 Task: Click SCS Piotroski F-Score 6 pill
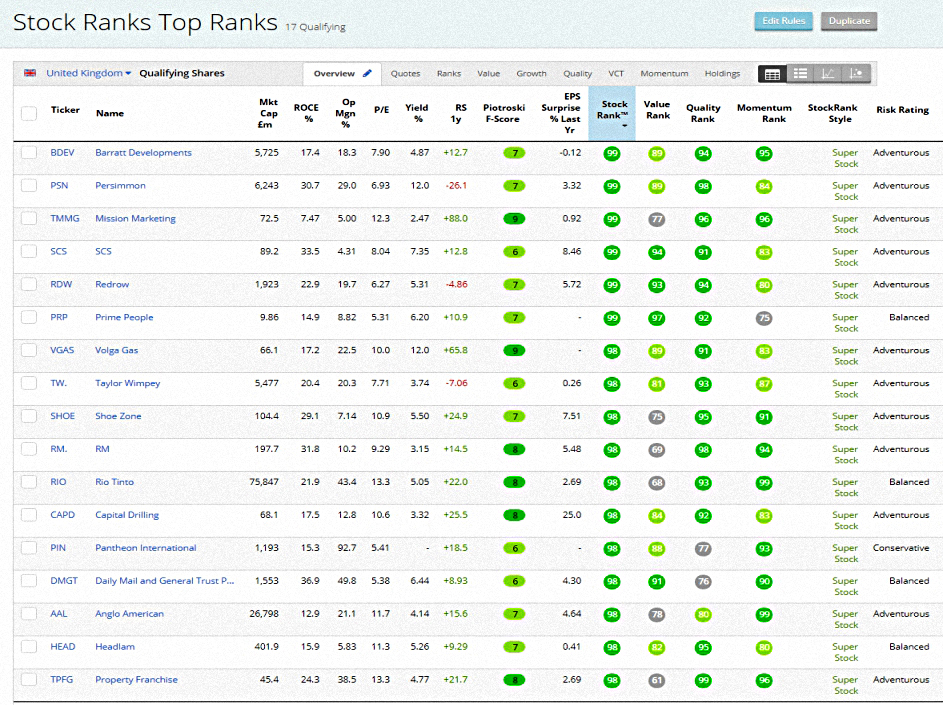point(514,252)
